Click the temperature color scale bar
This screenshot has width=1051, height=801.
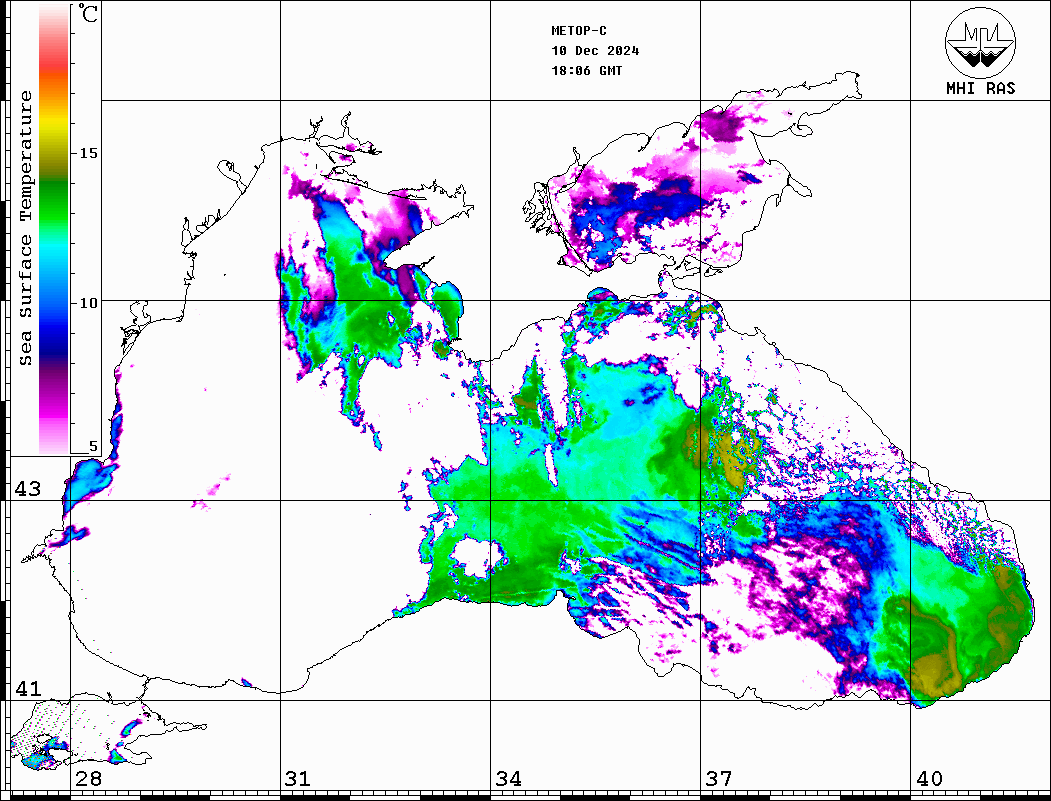pos(54,229)
